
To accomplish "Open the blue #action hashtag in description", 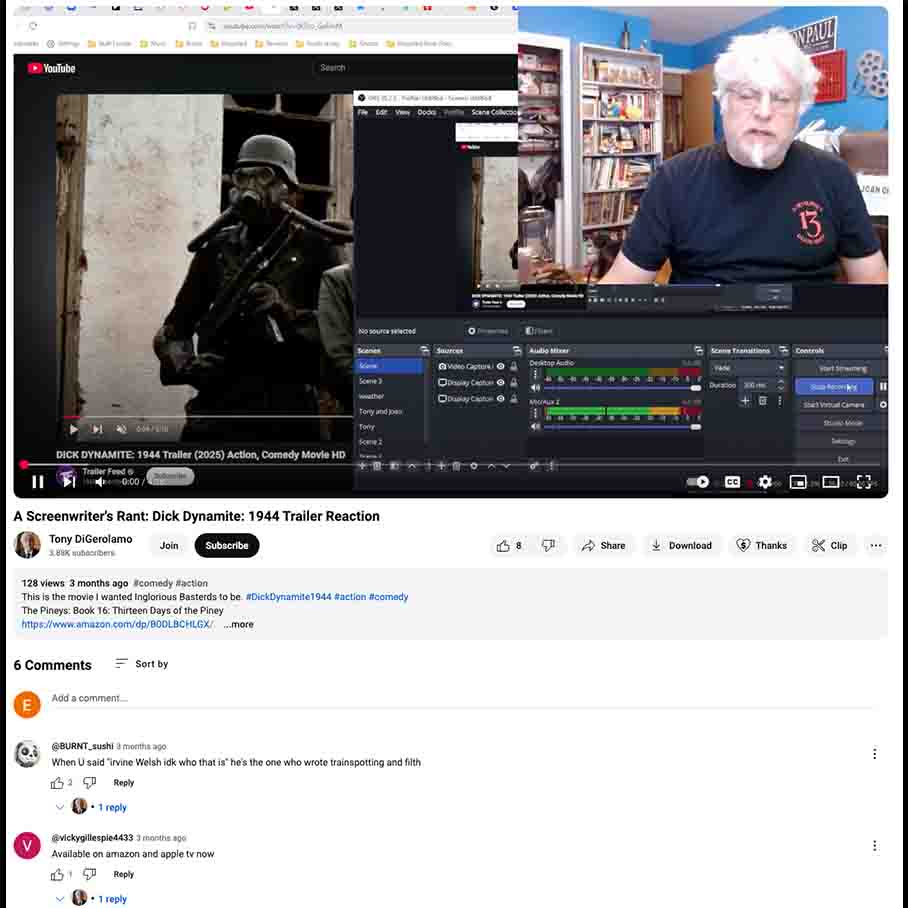I will click(350, 596).
